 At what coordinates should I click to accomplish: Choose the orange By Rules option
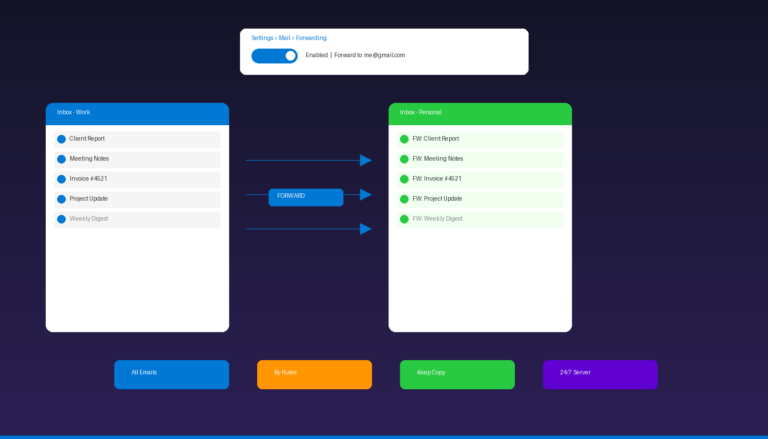314,374
